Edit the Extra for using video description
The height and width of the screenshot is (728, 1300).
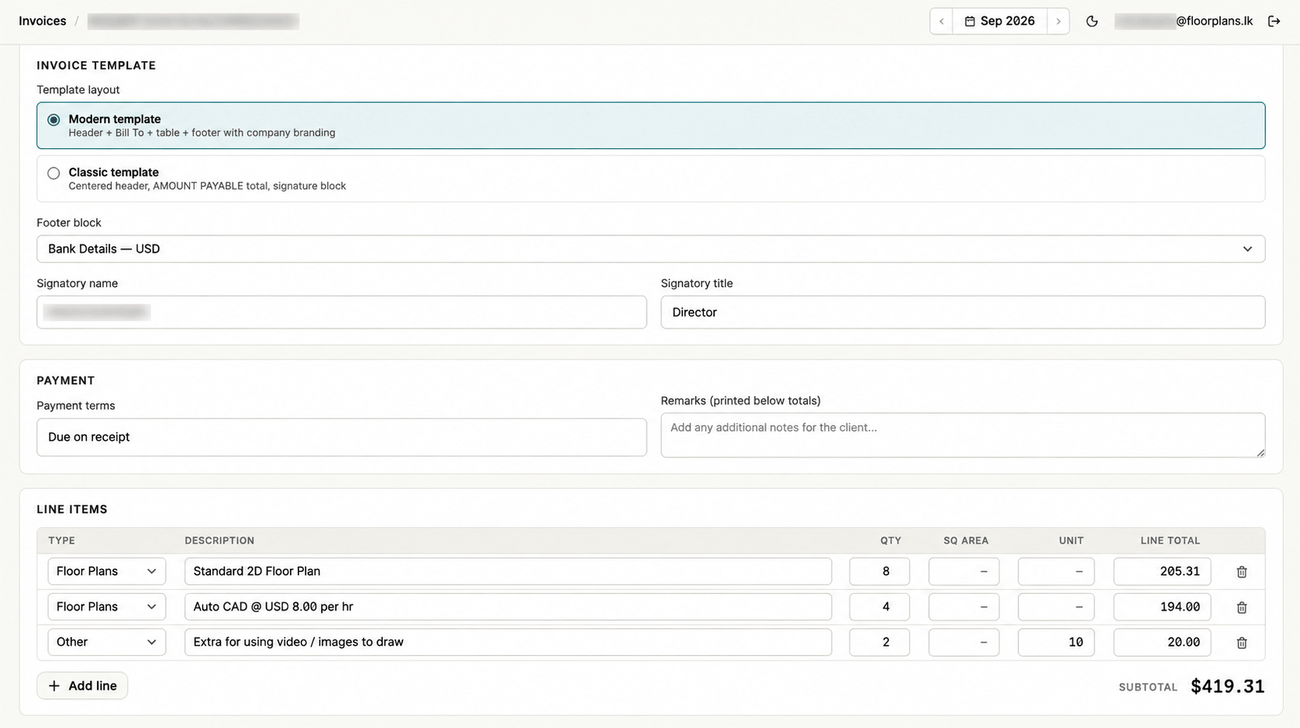(x=508, y=642)
